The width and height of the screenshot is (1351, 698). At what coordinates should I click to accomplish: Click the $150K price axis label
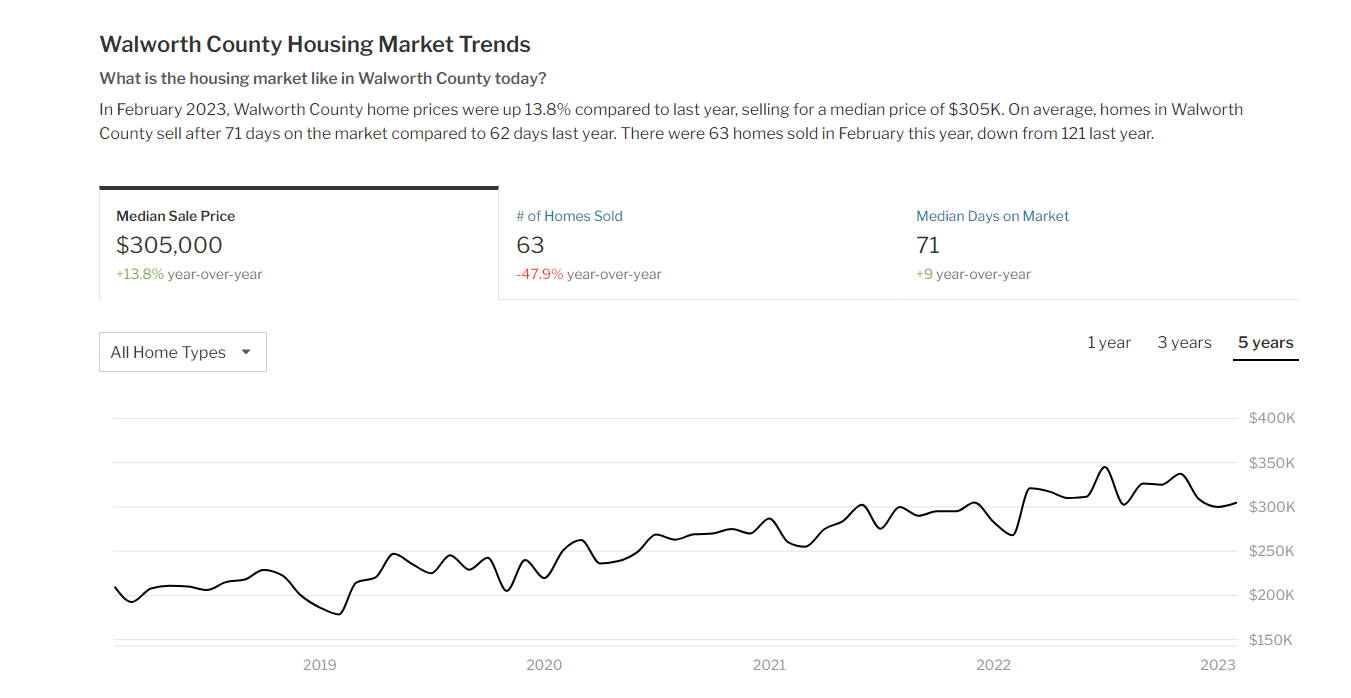pyautogui.click(x=1271, y=640)
